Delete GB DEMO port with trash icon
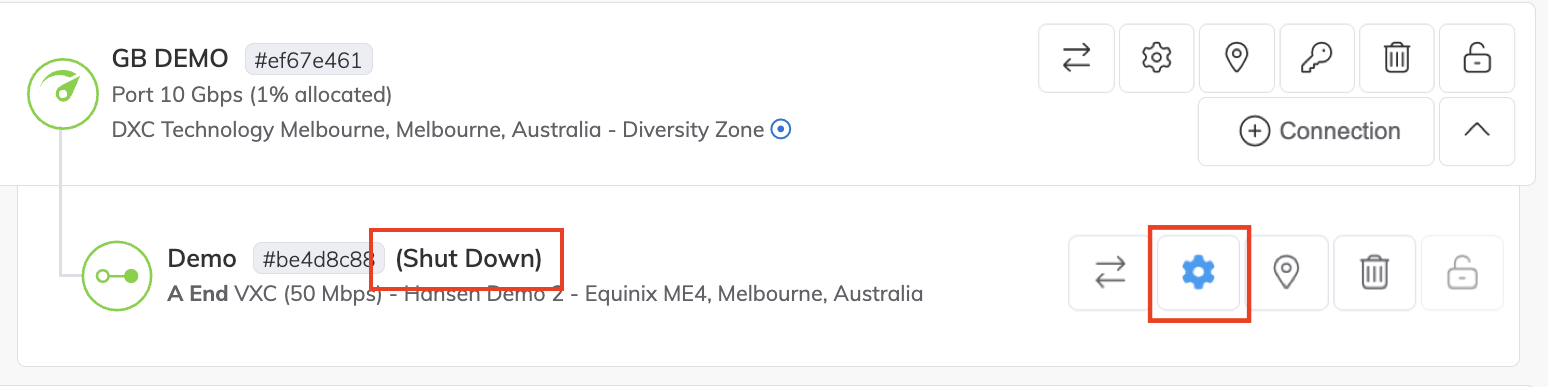Screen dimensions: 1548x387 (x=1396, y=59)
